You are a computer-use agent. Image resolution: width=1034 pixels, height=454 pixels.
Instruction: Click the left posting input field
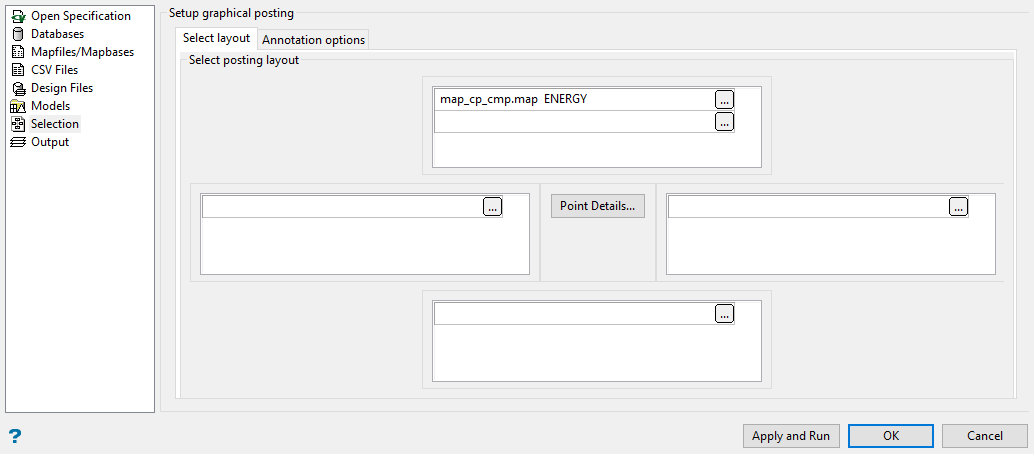343,207
